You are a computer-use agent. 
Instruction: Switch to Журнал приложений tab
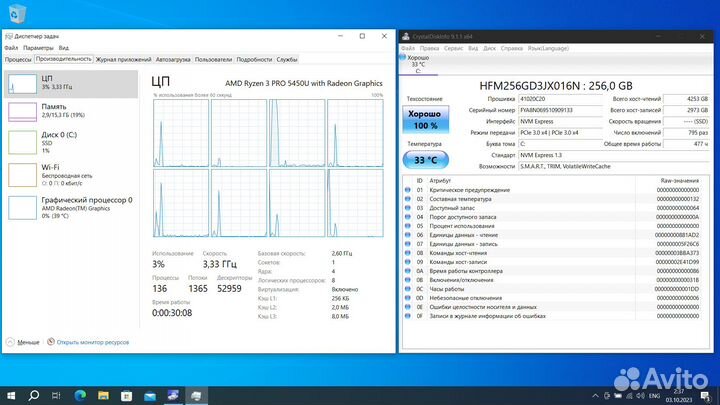123,59
